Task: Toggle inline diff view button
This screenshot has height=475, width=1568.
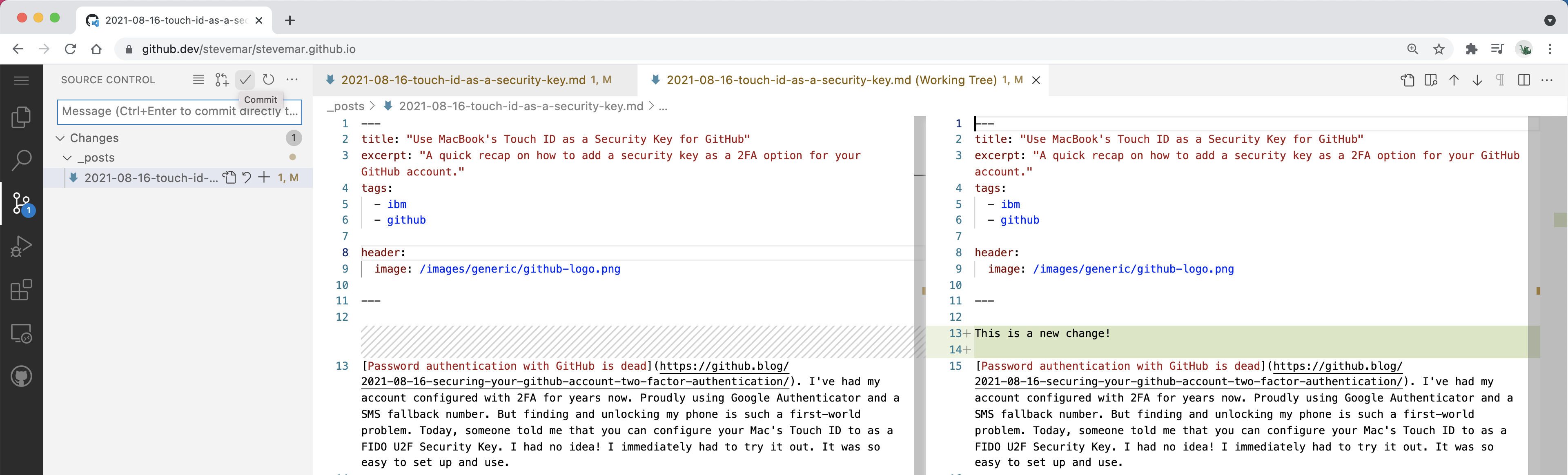Action: click(x=1524, y=80)
